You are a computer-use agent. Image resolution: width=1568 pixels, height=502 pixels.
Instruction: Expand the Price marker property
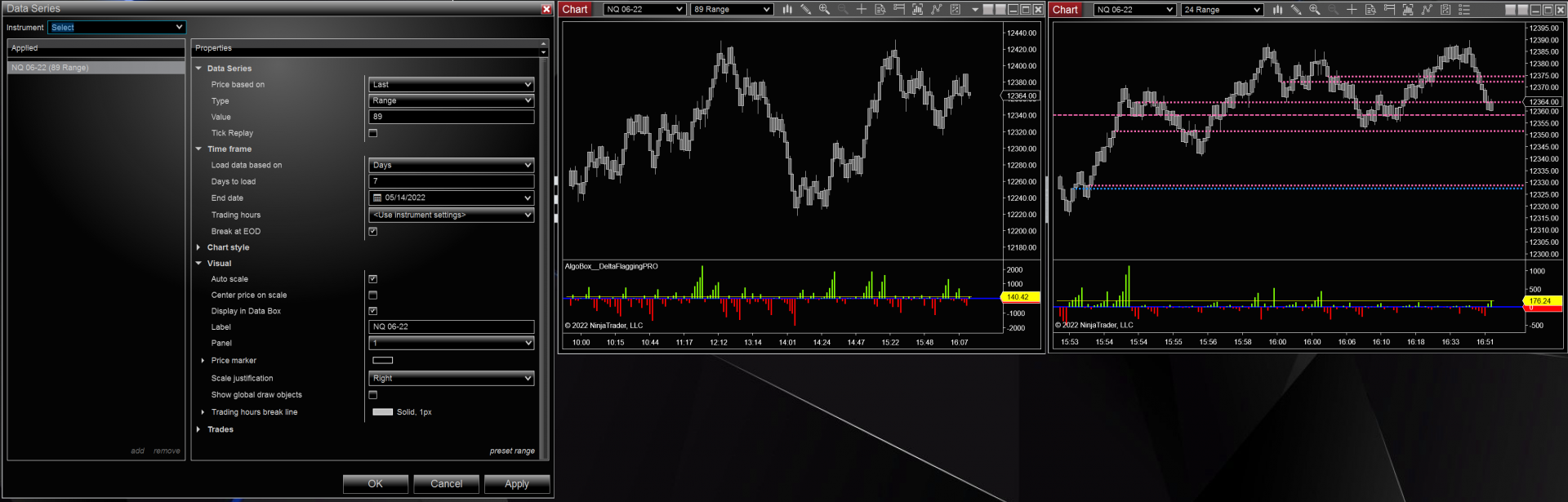(203, 361)
